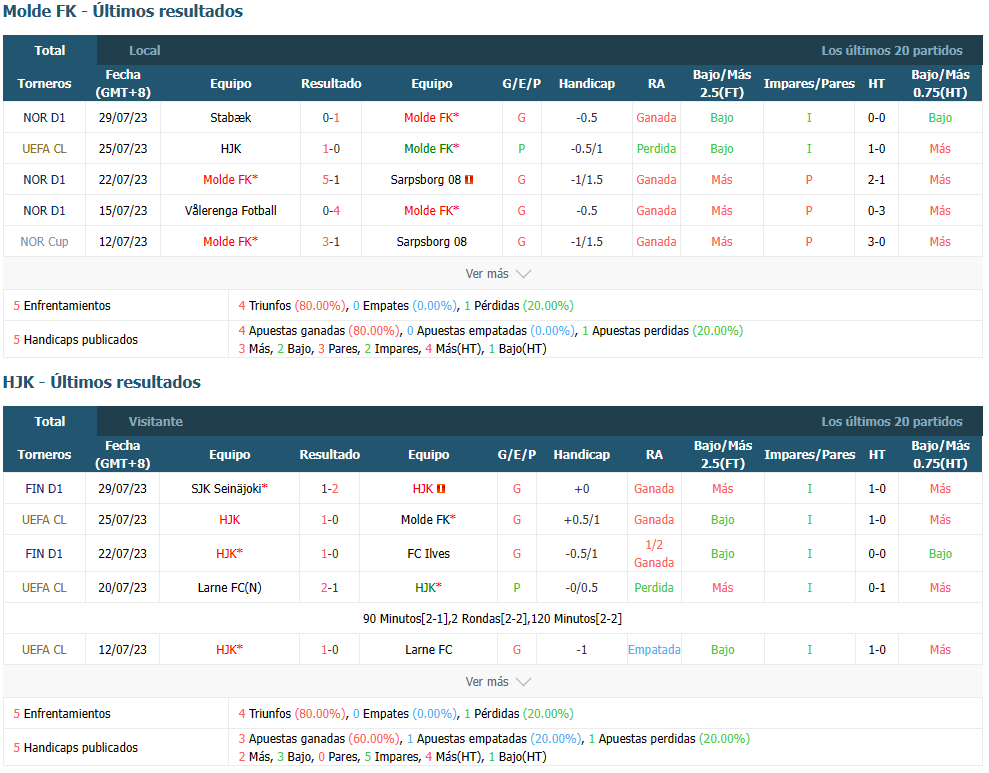Click the 2-1 half-time score in Sarpsborg 08 row
989x773 pixels.
coord(876,180)
